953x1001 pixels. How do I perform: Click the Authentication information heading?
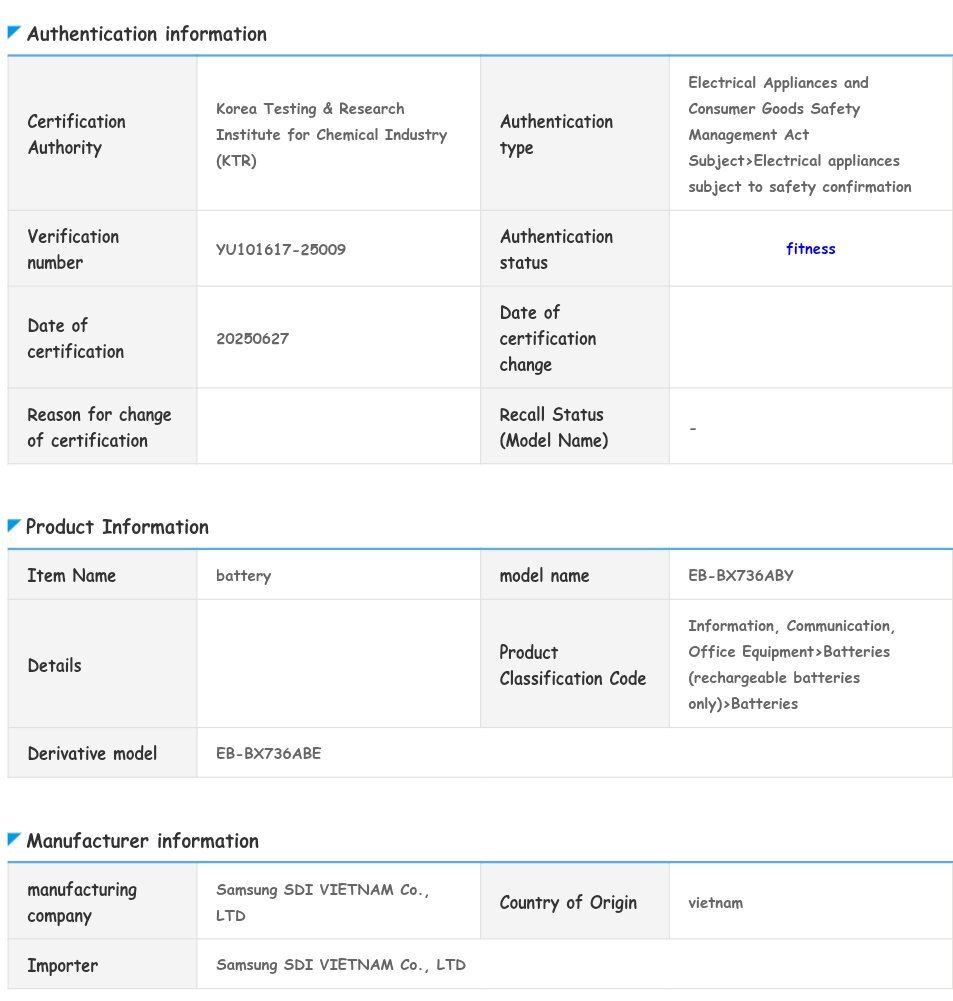click(147, 34)
